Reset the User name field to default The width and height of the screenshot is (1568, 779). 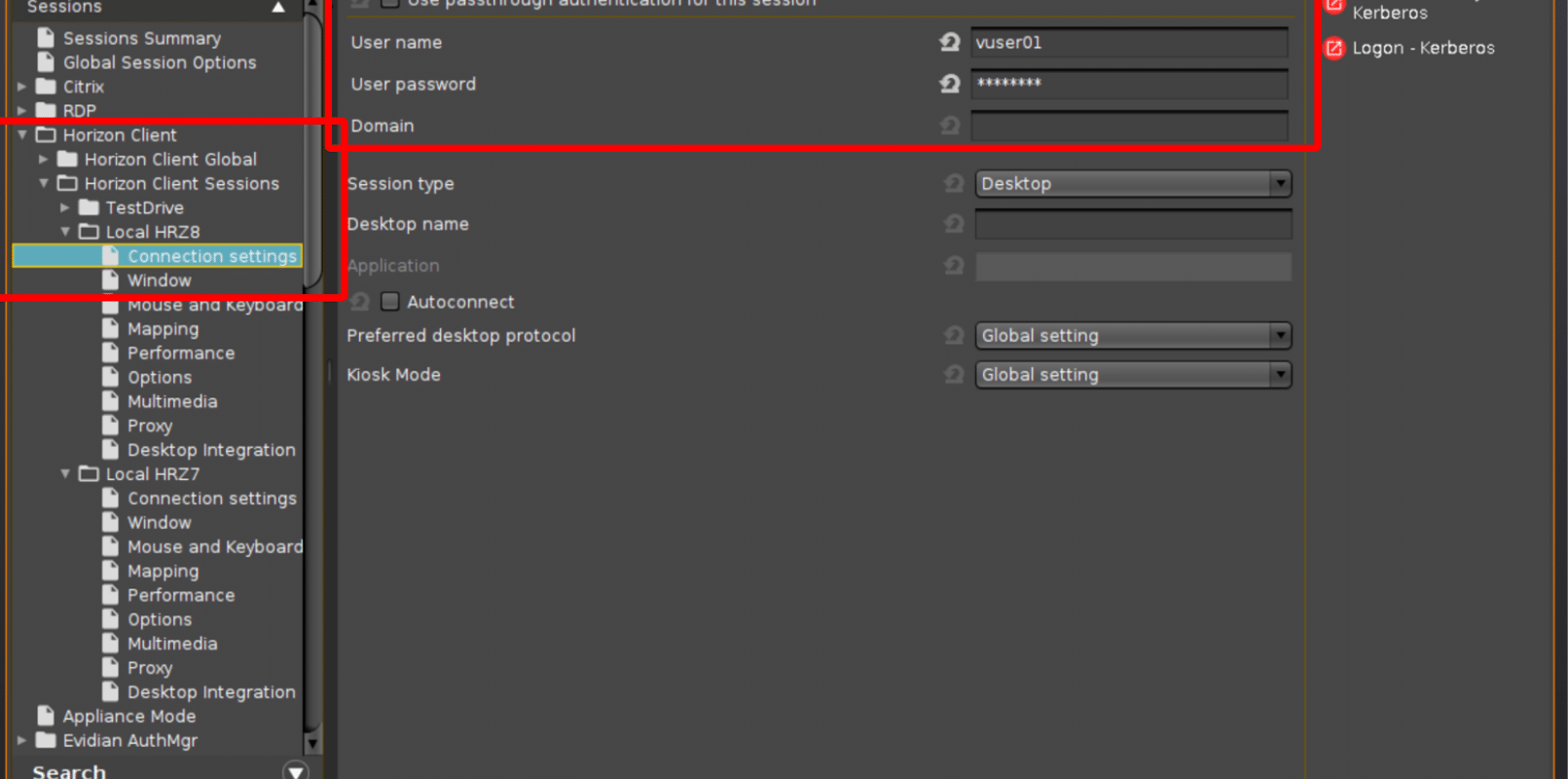point(950,42)
